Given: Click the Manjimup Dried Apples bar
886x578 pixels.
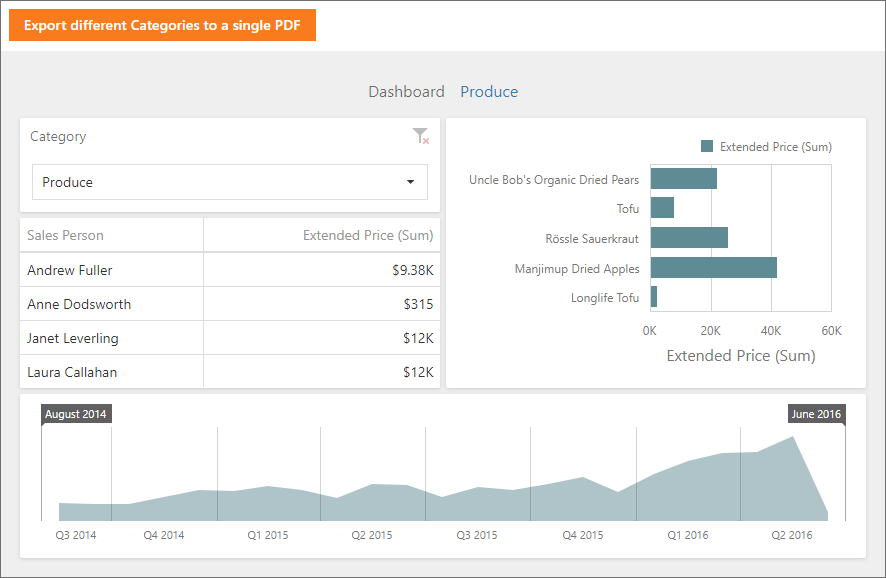Looking at the screenshot, I should tap(714, 267).
